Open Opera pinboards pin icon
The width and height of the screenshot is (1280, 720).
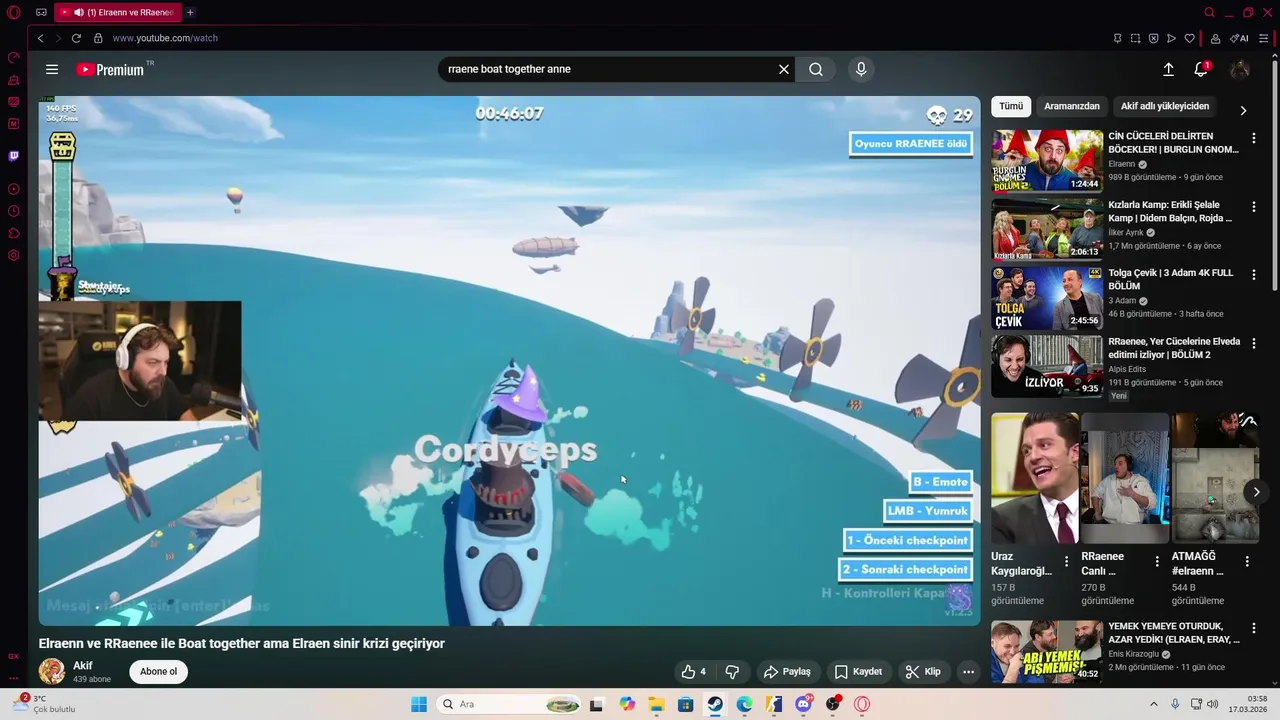click(1117, 38)
